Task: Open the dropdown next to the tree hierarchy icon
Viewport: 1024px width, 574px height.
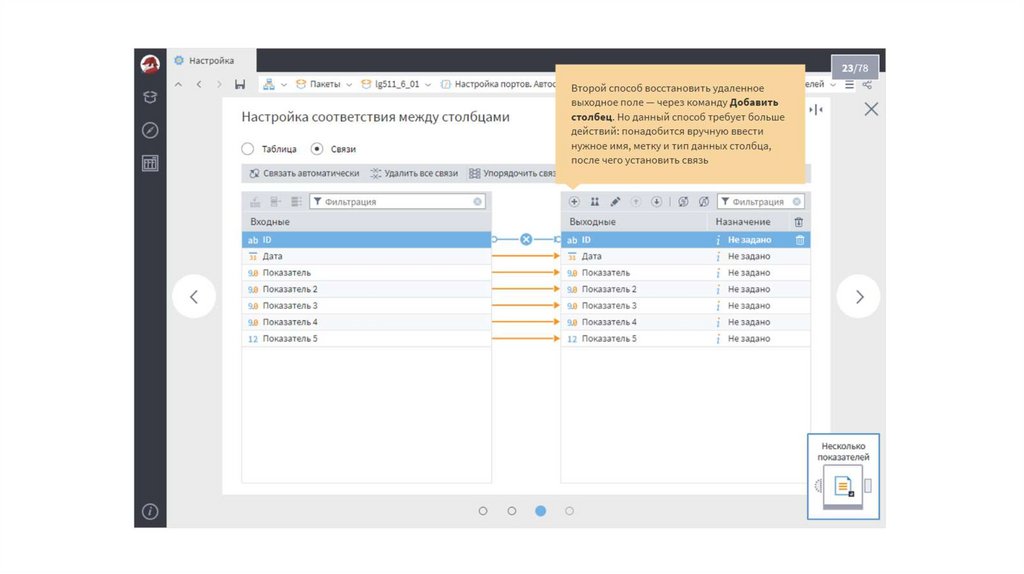Action: tap(284, 84)
